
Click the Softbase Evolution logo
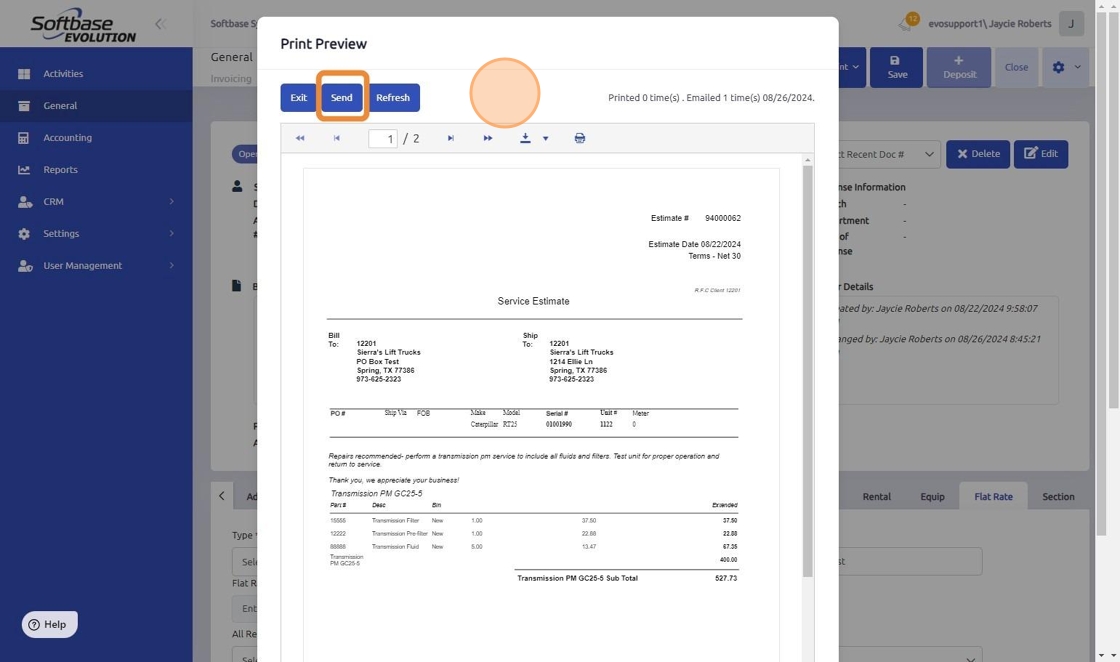[83, 25]
